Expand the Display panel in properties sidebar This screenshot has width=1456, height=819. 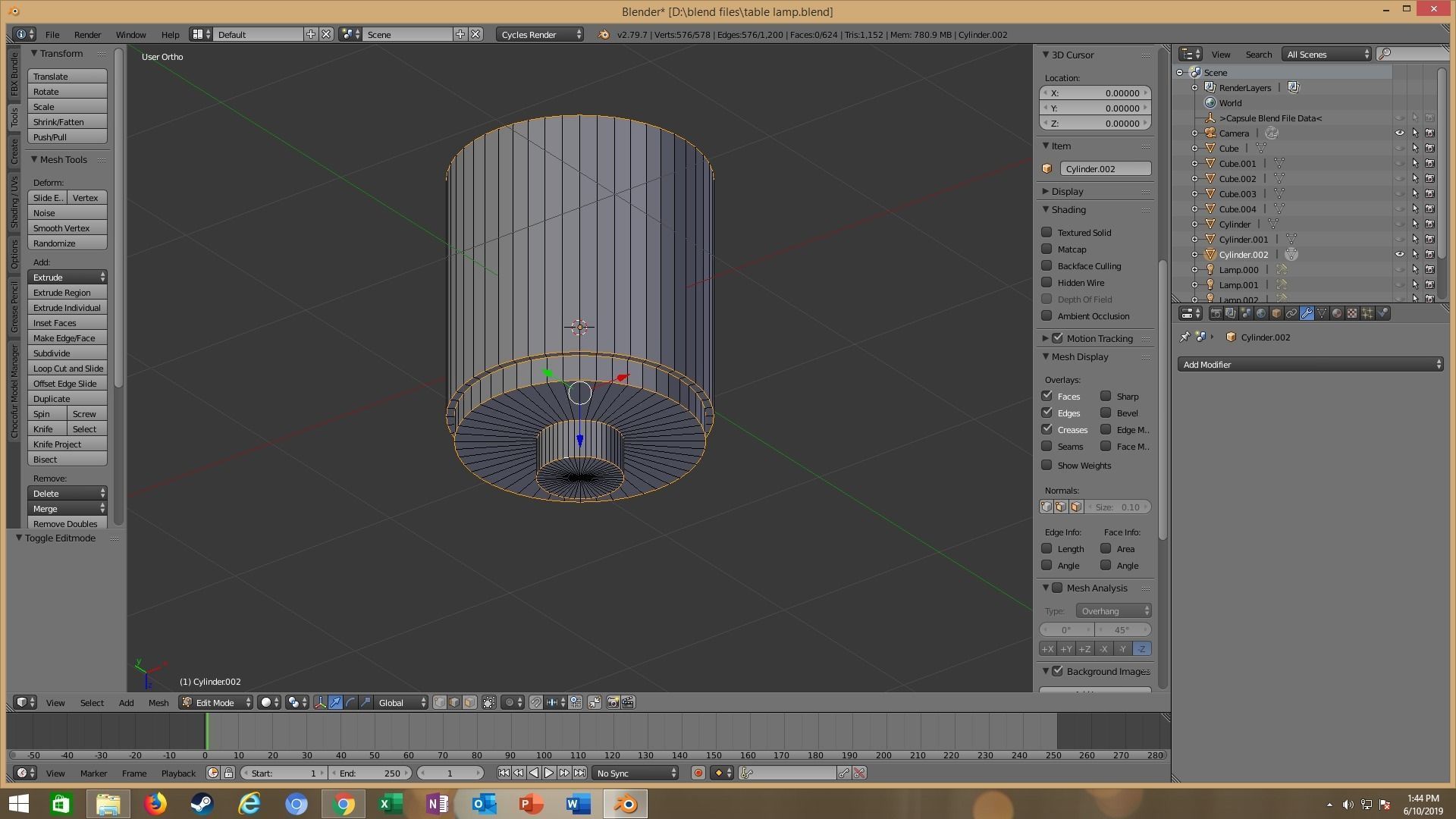click(1067, 191)
